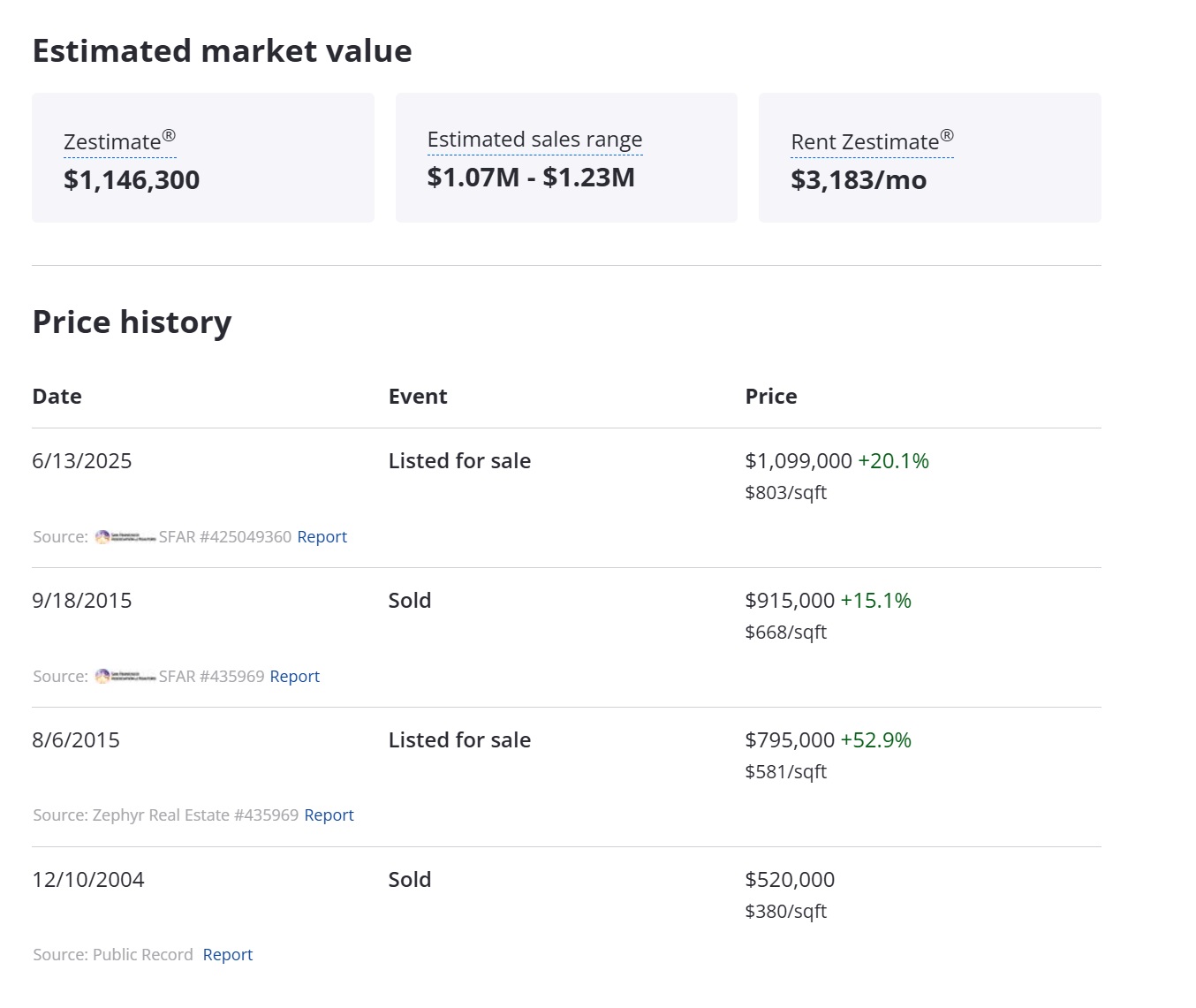Click Listed for sale event on 8/6/2015
Viewport: 1196px width, 1008px height.
[x=459, y=740]
